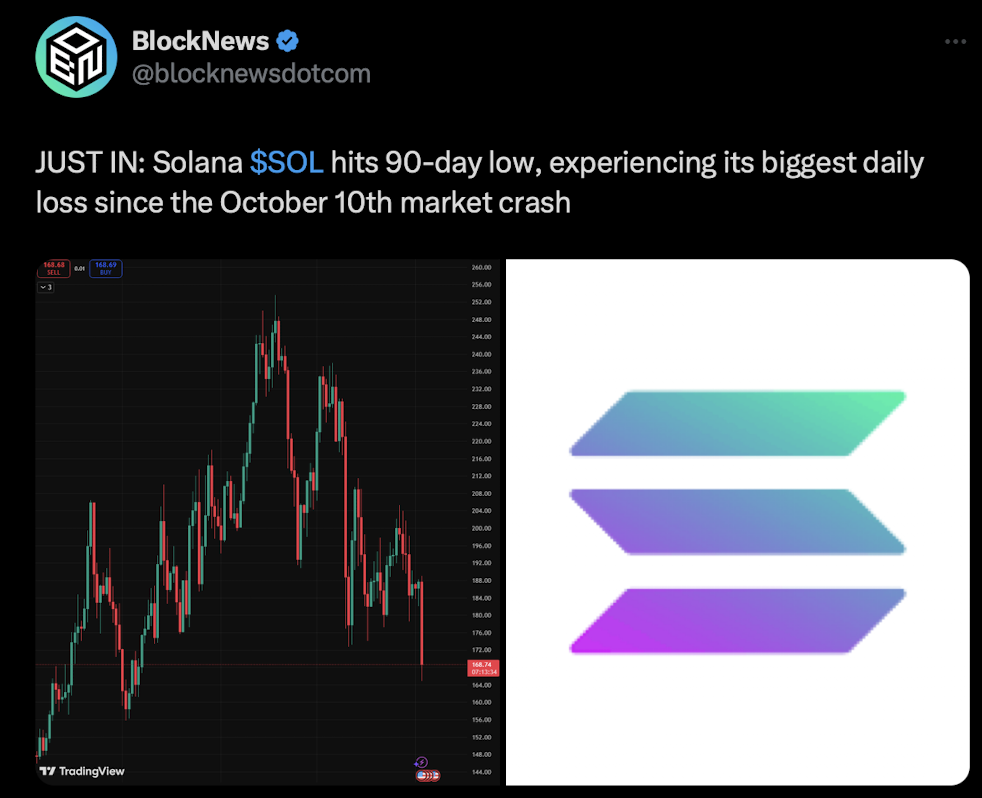Click the blue verified badge beside BlockNews
The height and width of the screenshot is (798, 982).
[287, 40]
